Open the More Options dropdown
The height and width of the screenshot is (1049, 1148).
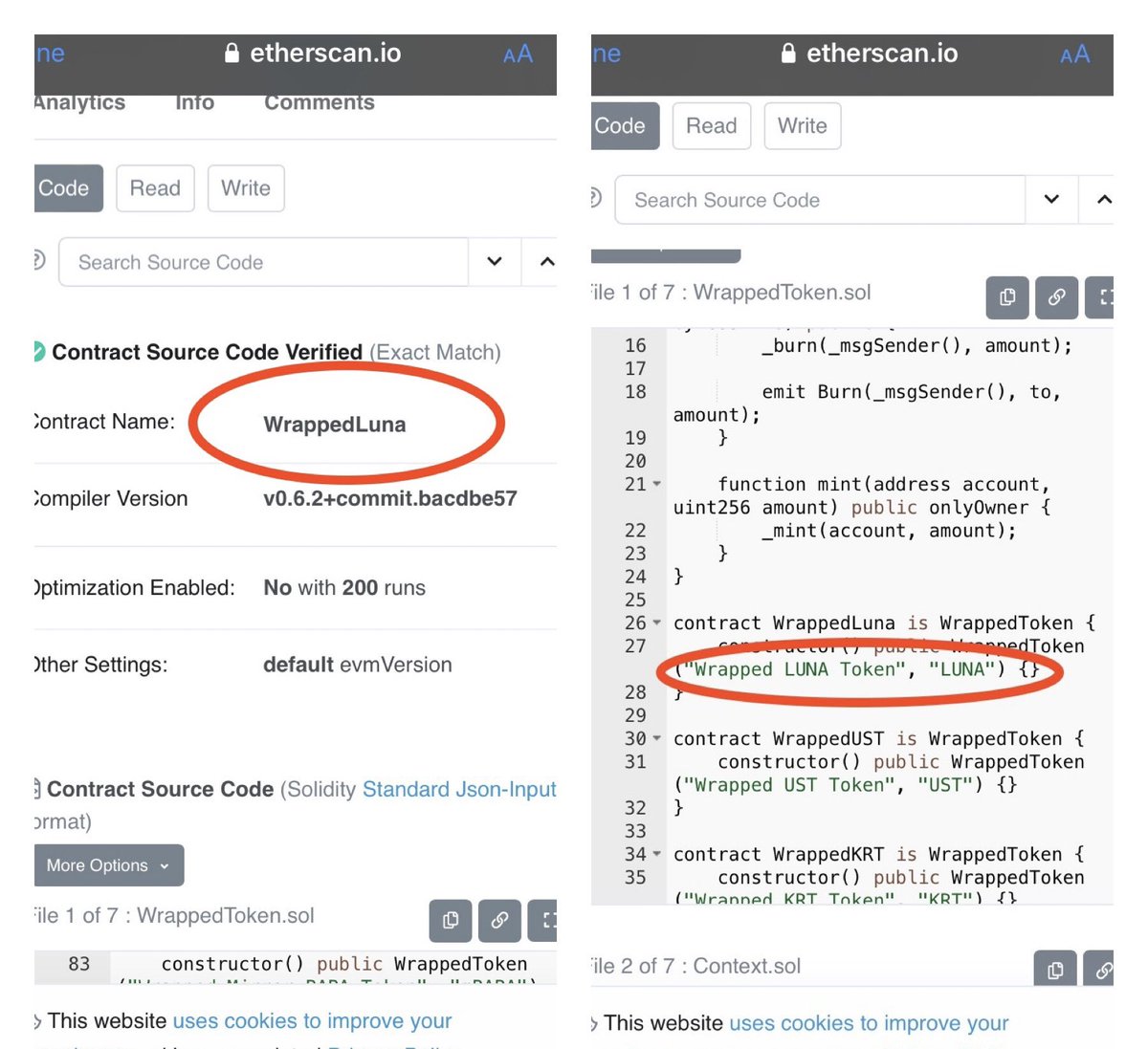coord(109,865)
